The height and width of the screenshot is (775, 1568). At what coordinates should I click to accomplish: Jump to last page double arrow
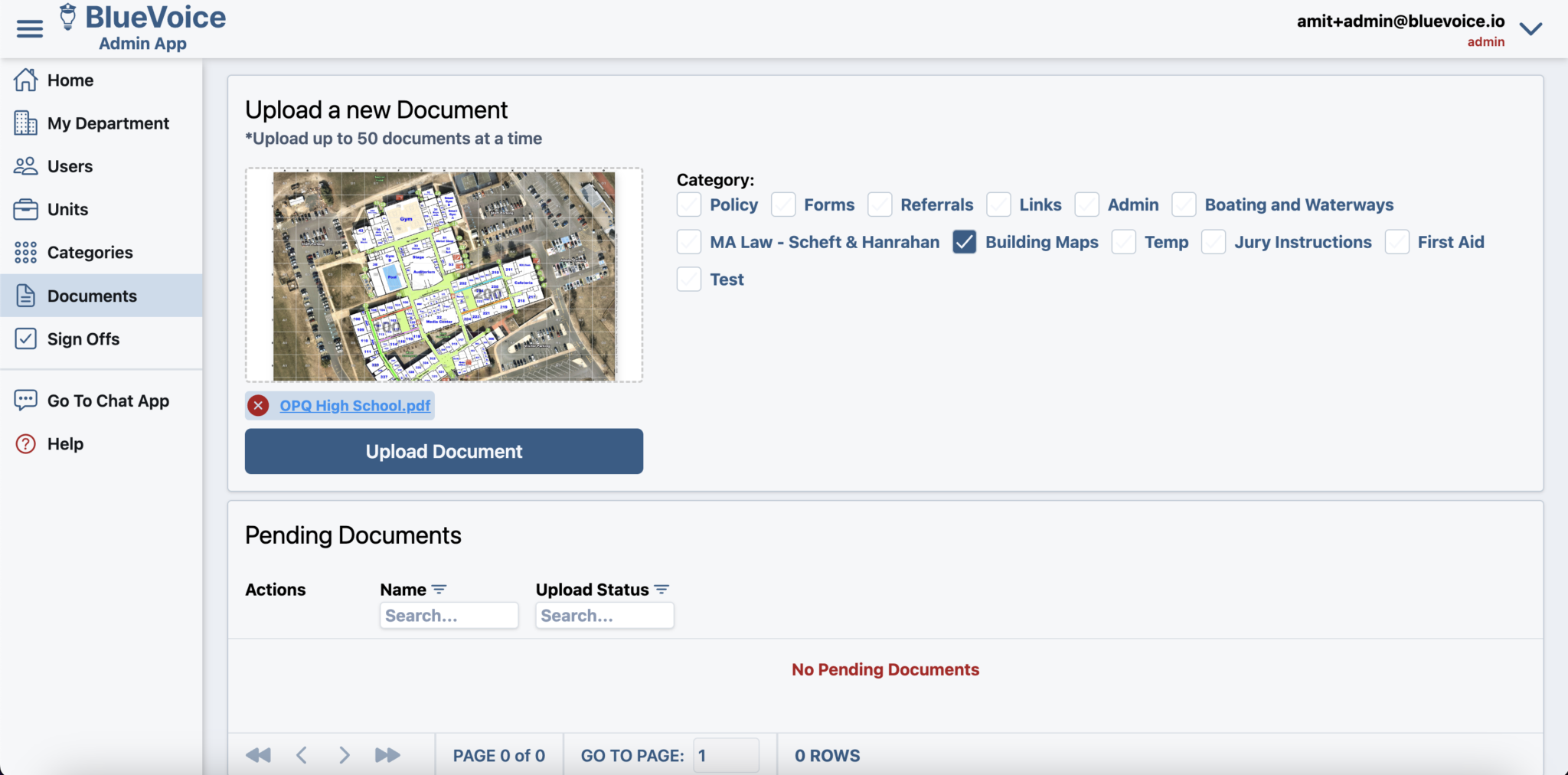click(x=387, y=756)
